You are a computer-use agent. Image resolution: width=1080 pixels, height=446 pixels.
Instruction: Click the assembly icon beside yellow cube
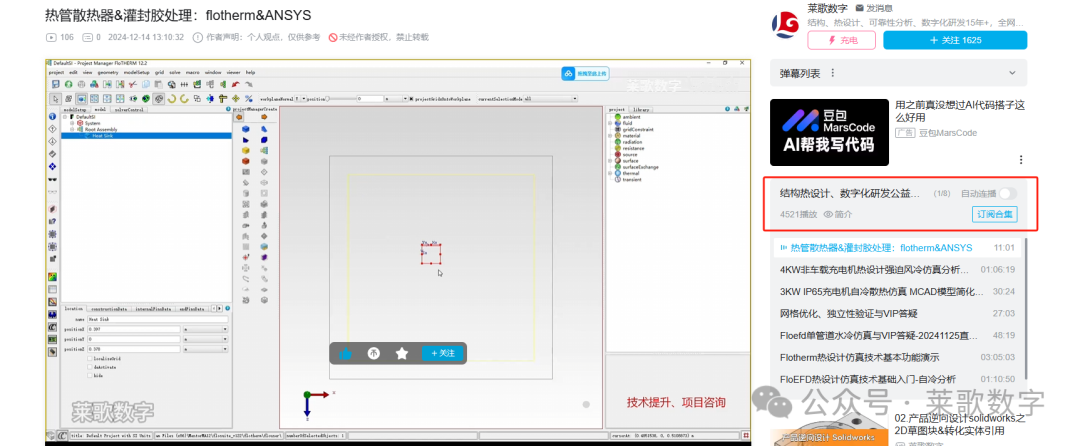[x=264, y=150]
